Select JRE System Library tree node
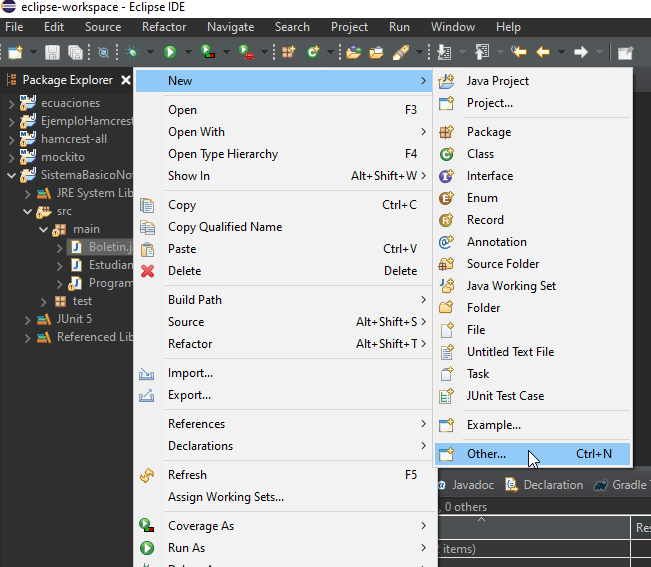Viewport: 651px width, 567px height. 85,193
